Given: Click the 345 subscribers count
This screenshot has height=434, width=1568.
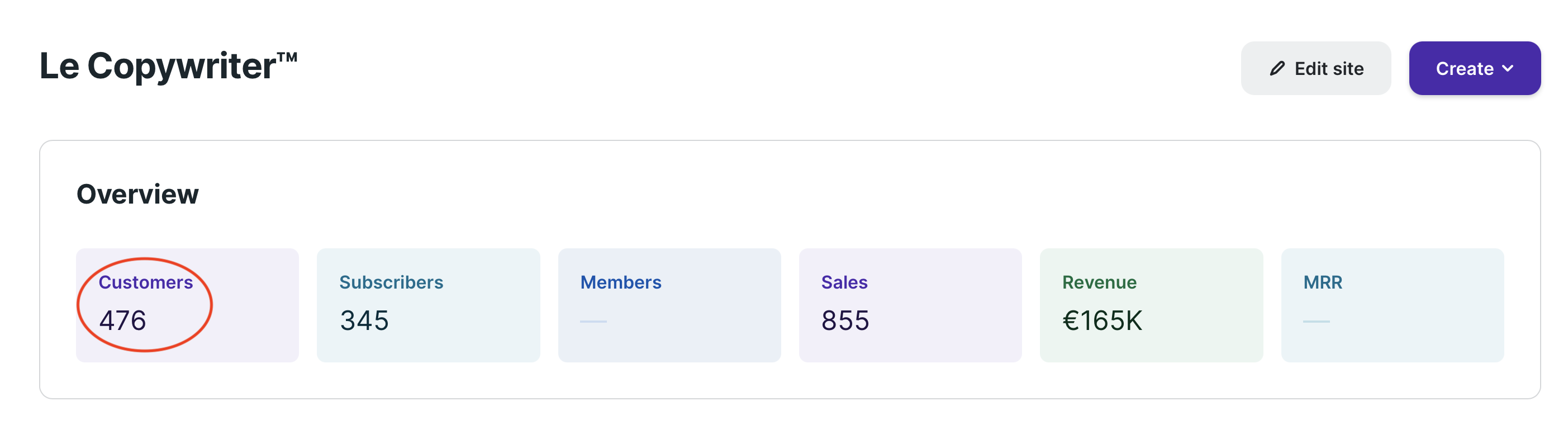Looking at the screenshot, I should coord(364,320).
